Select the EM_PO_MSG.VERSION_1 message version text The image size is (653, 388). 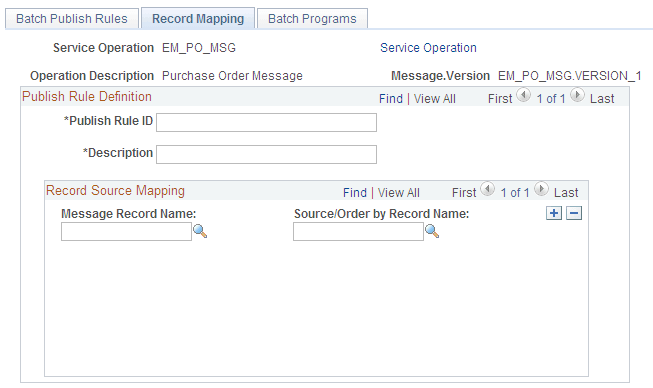coord(569,76)
